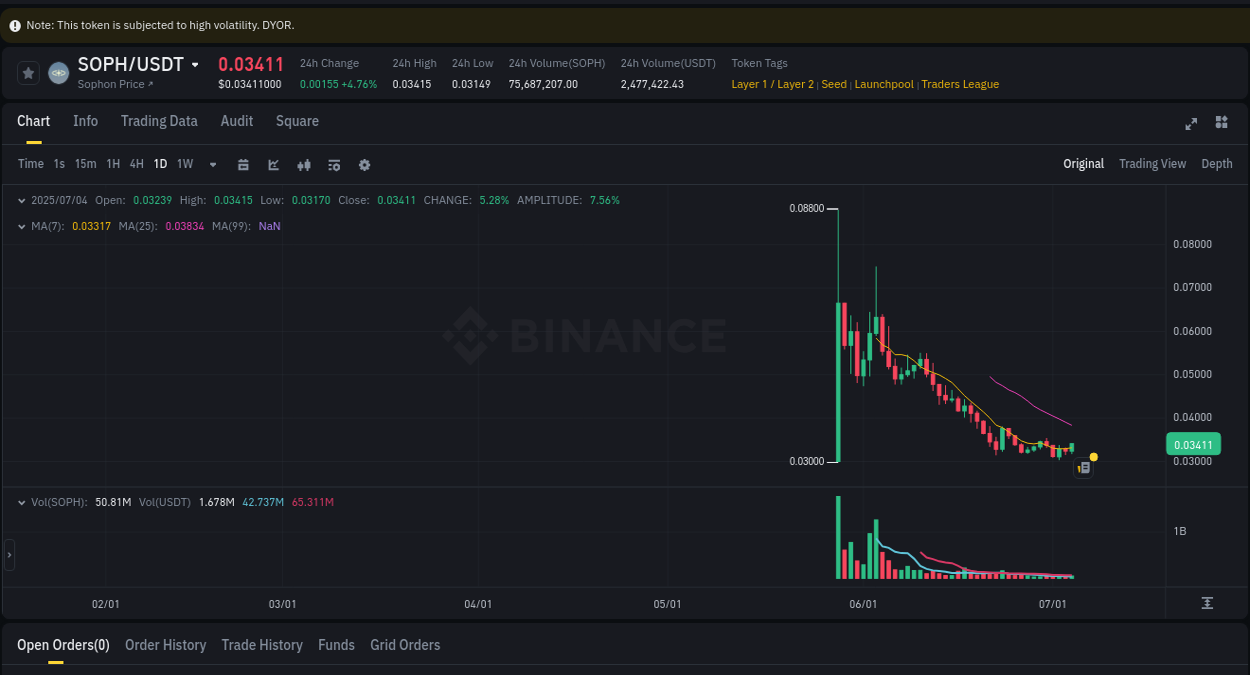
Task: Switch to the Trading Data tab
Action: click(x=159, y=121)
